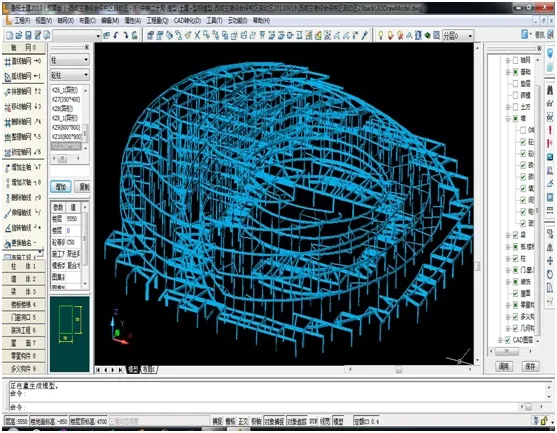
Task: Click the binoculars icon in right sidebar
Action: pyautogui.click(x=550, y=89)
